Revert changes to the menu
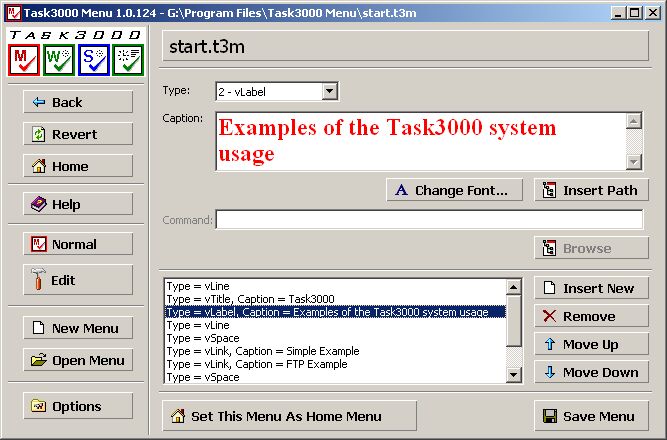This screenshot has width=667, height=440. 78,134
